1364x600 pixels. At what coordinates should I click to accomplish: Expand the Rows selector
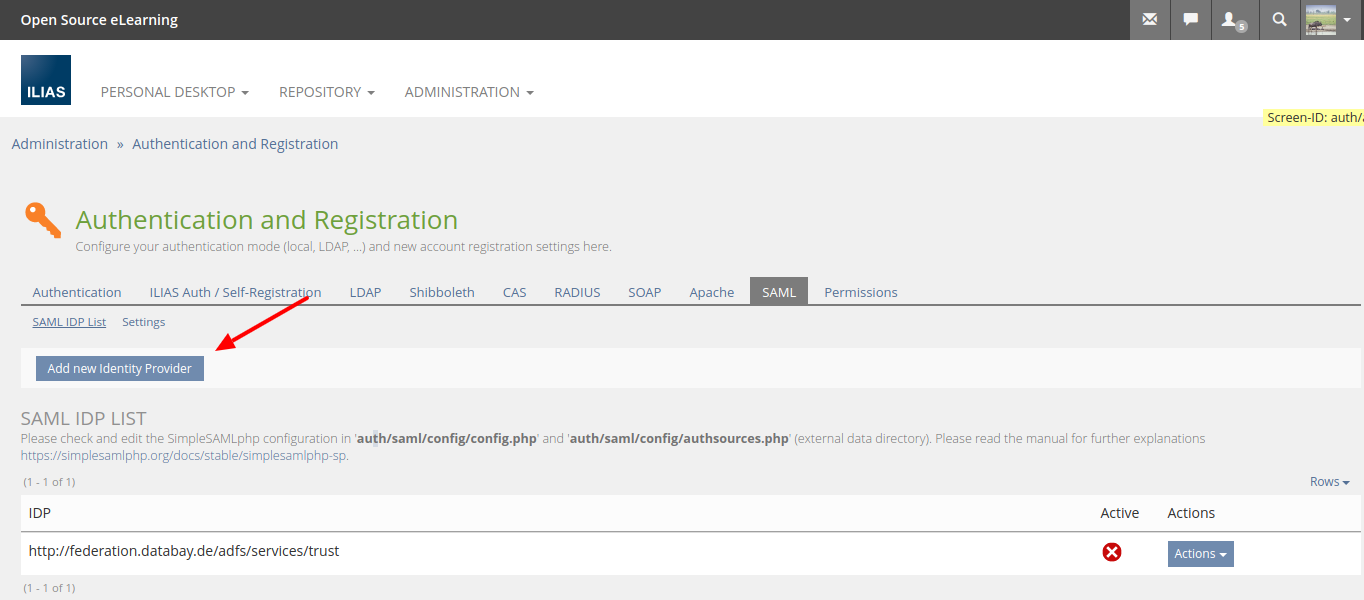(x=1329, y=482)
